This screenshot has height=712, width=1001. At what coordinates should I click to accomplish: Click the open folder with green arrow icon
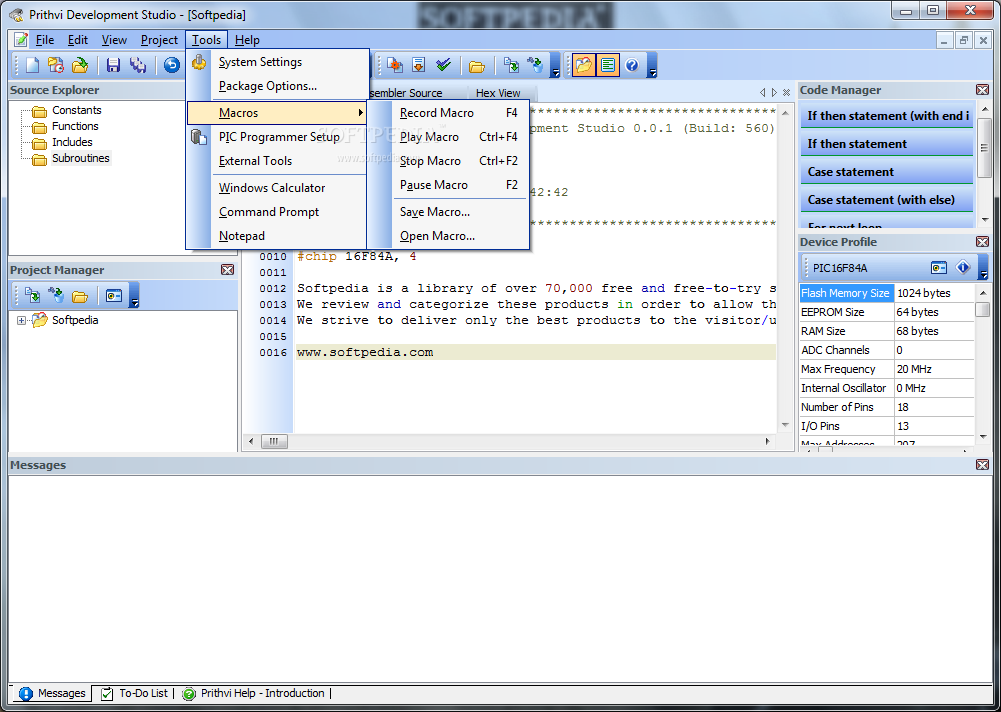click(80, 64)
